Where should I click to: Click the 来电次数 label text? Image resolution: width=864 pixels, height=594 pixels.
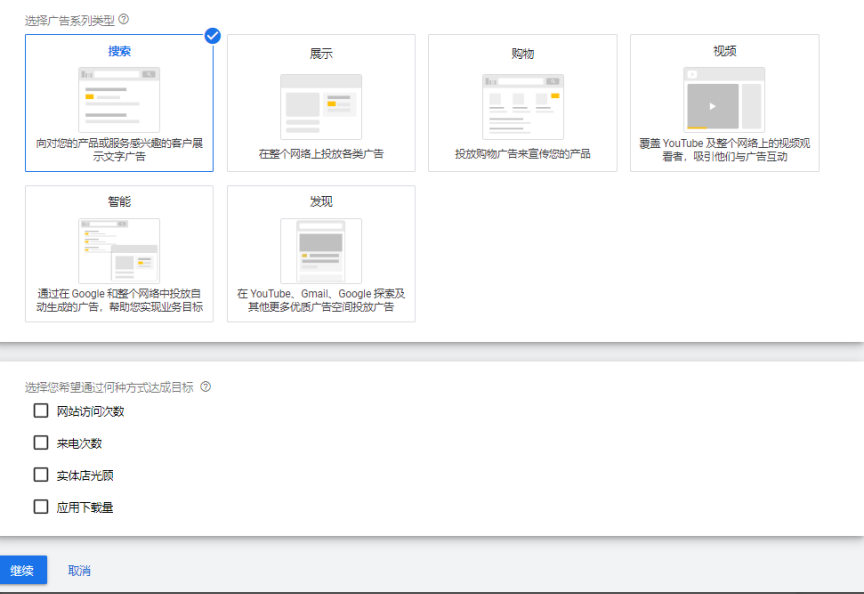pyautogui.click(x=79, y=444)
